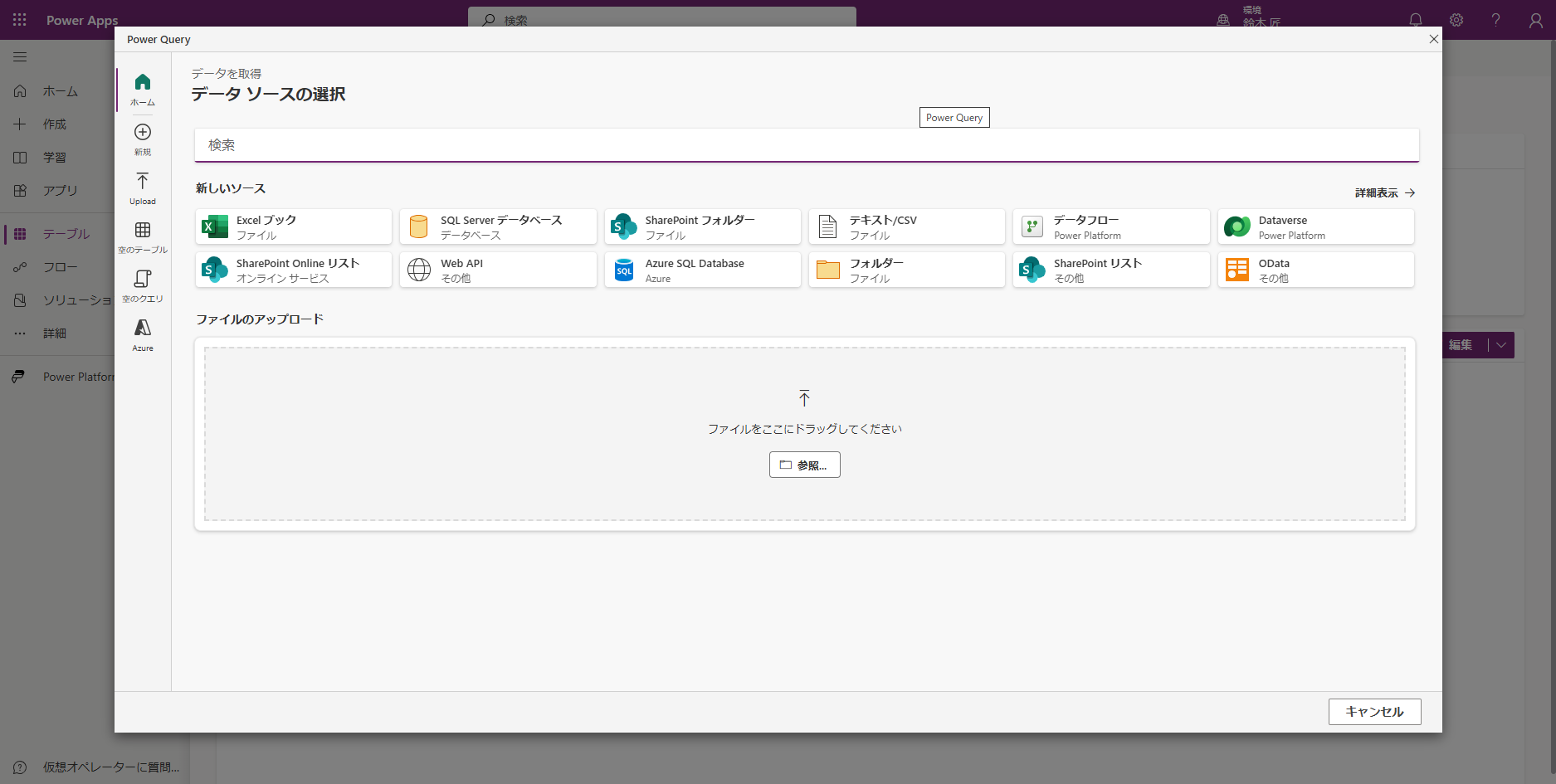Viewport: 1556px width, 784px height.
Task: Collapse the navigation with the hamburger icon
Action: click(x=20, y=56)
